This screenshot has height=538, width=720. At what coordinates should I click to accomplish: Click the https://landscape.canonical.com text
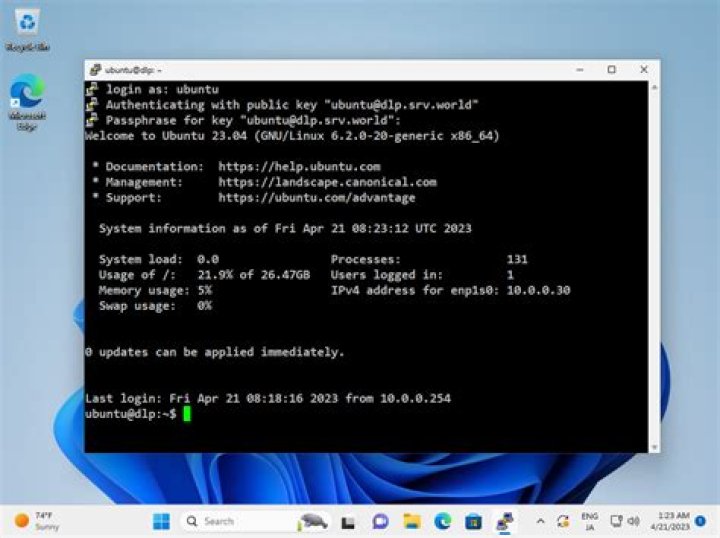pyautogui.click(x=327, y=182)
